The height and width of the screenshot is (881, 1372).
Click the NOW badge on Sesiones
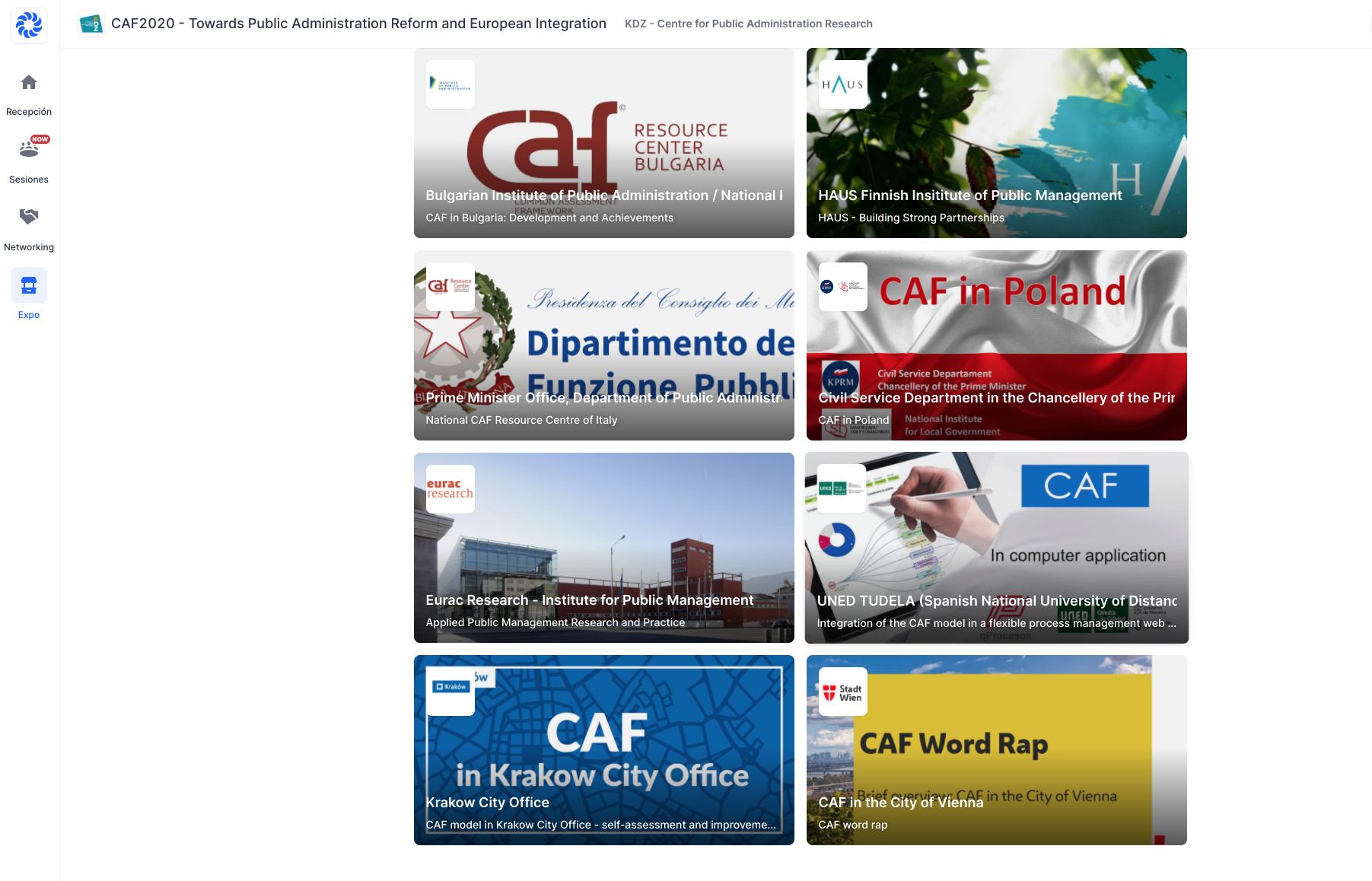point(40,139)
